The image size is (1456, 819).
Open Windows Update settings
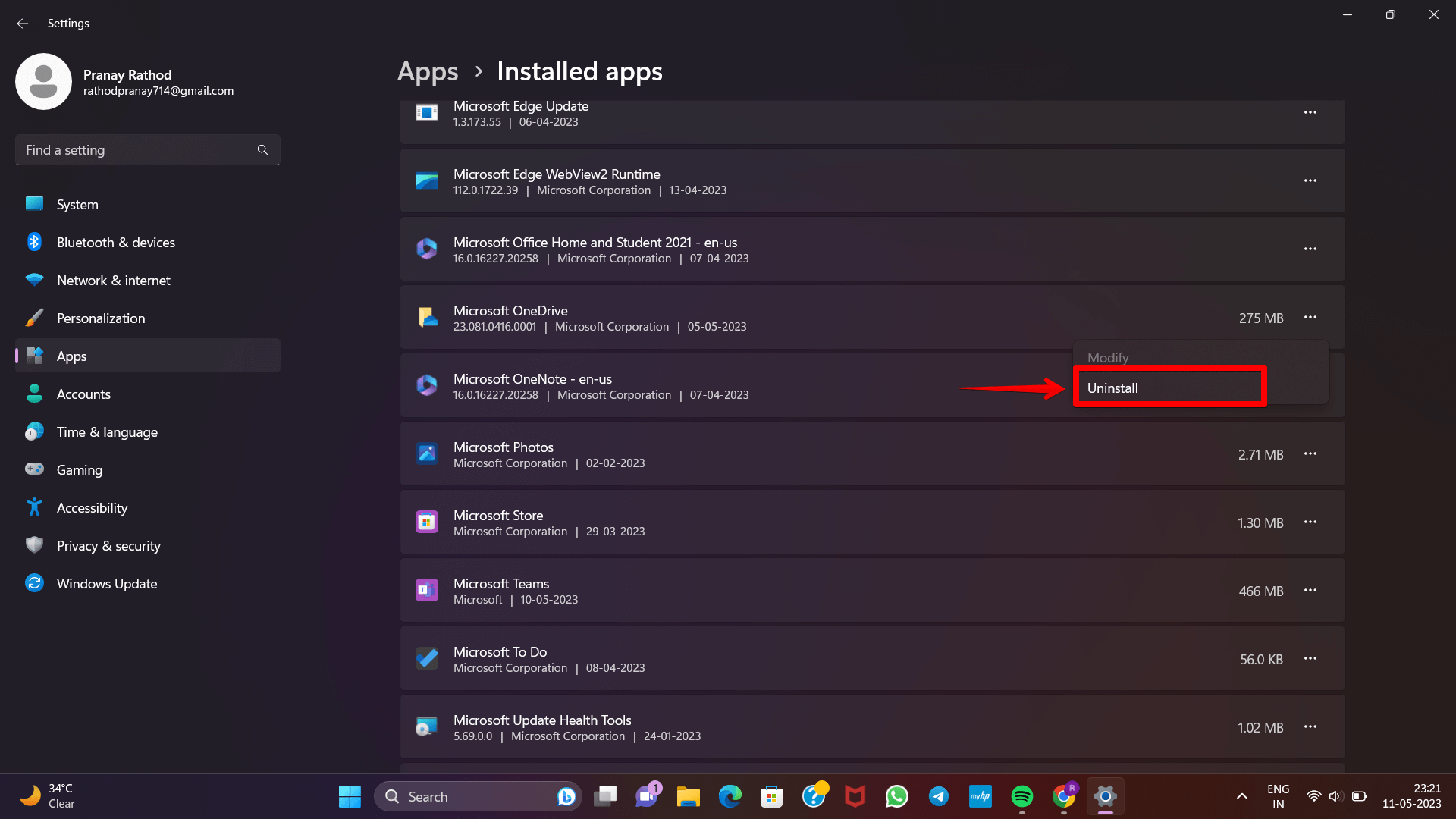pyautogui.click(x=148, y=583)
